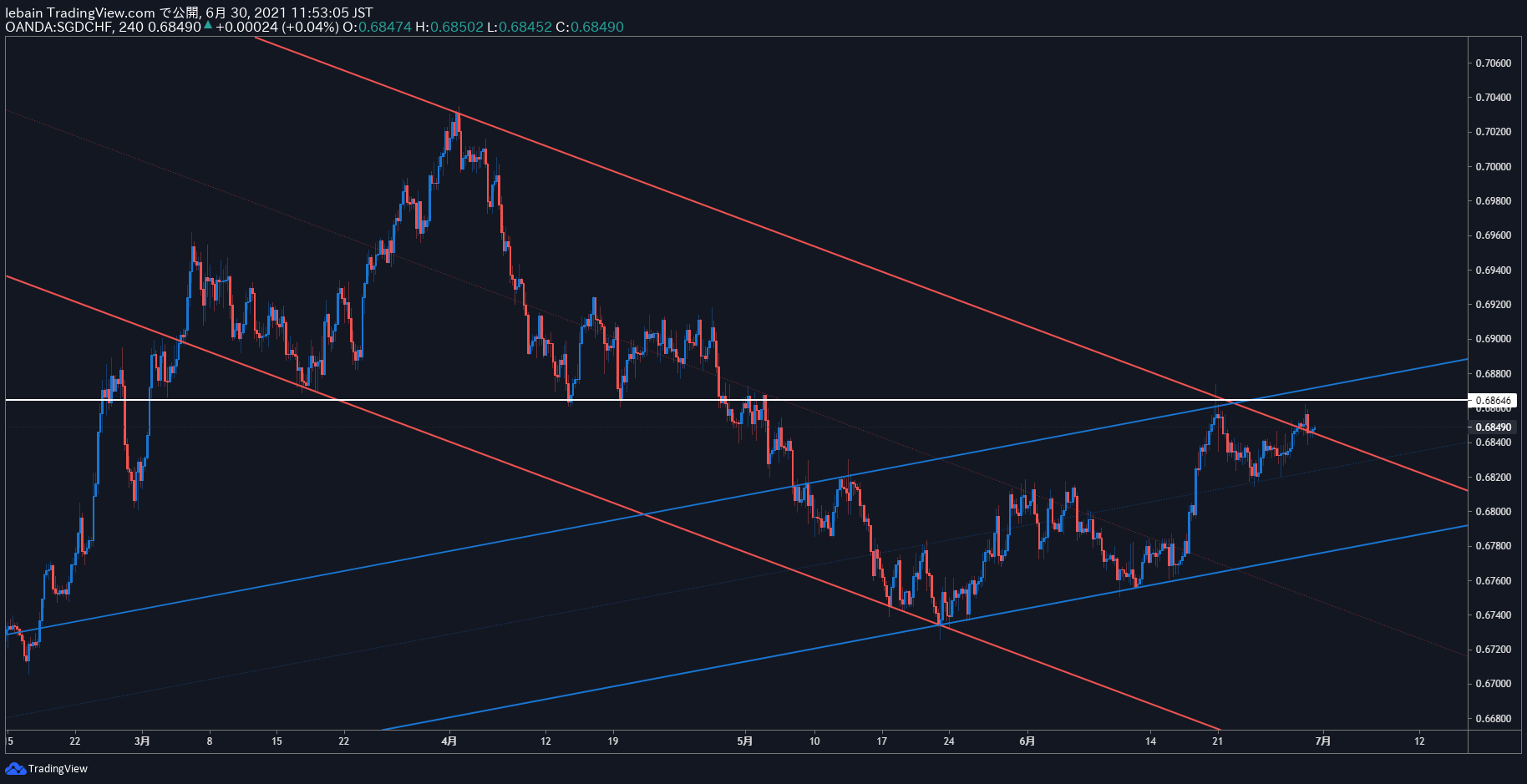Click the 24 date label on time axis
The image size is (1527, 784).
tap(949, 741)
